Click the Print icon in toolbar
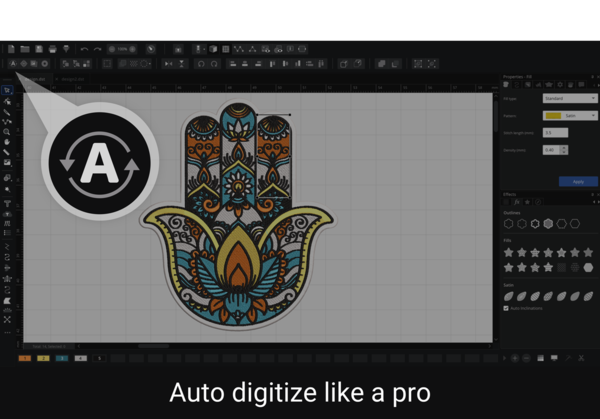Image resolution: width=600 pixels, height=419 pixels. point(52,48)
